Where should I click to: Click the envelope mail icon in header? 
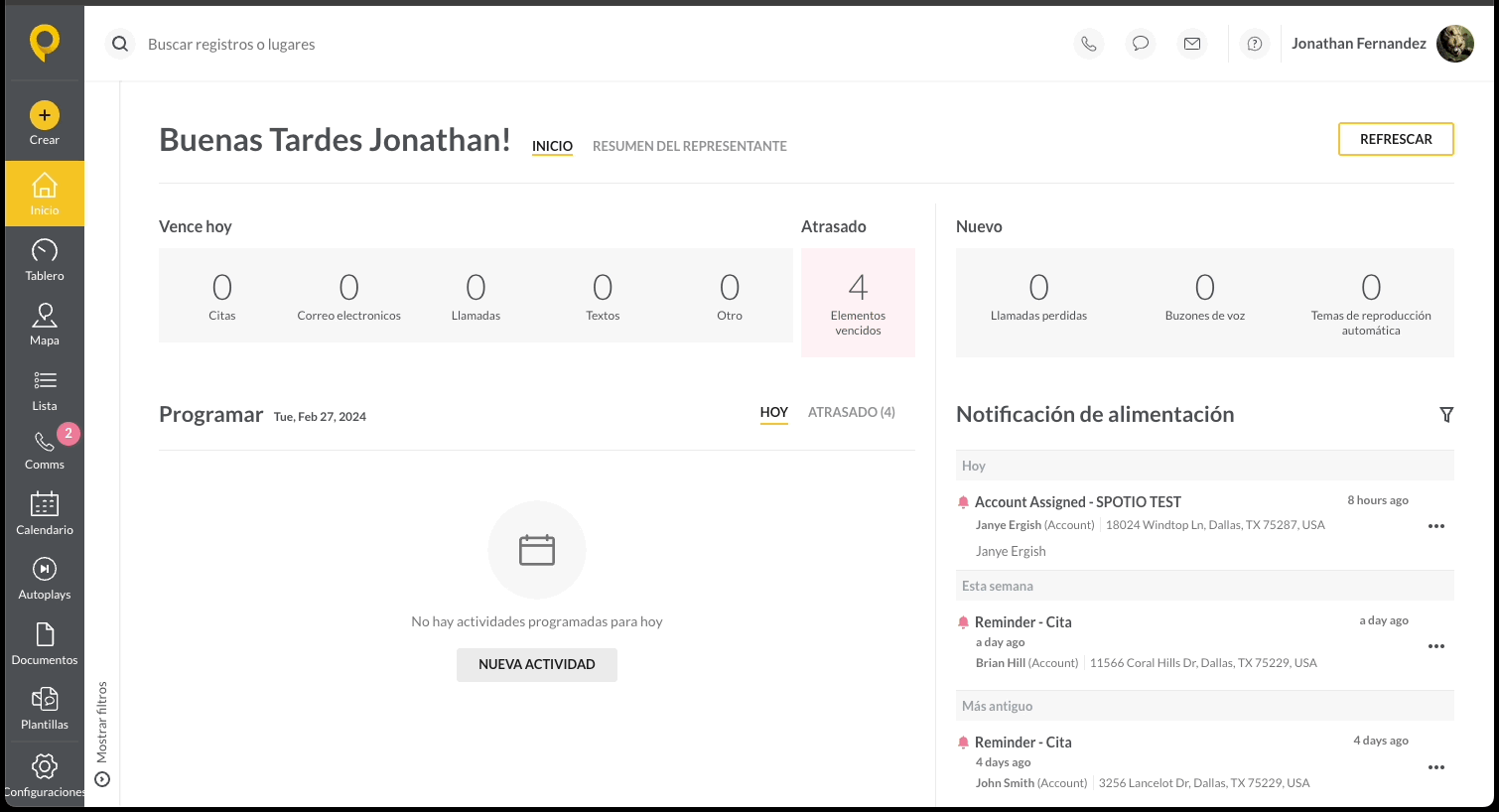[1192, 44]
